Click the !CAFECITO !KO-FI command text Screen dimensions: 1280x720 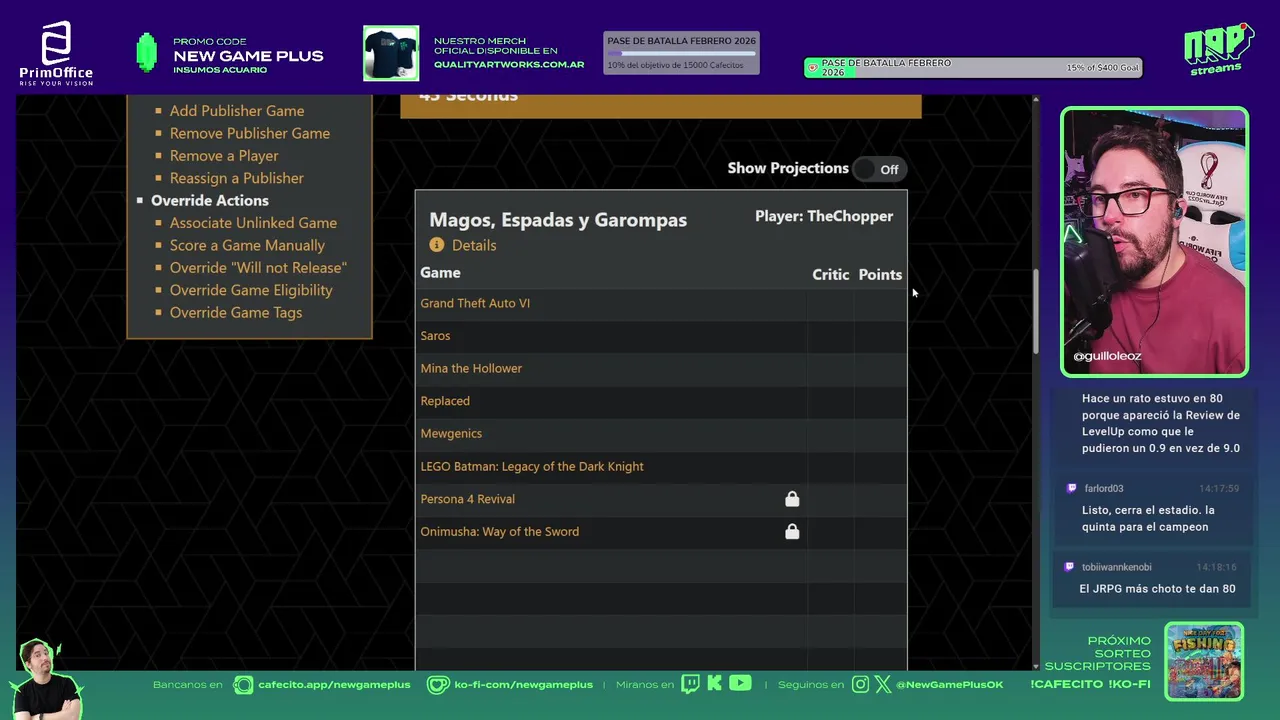tap(1090, 685)
